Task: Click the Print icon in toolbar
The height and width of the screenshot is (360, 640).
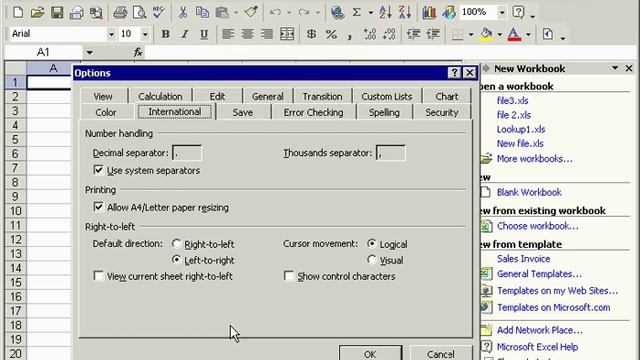Action: coord(120,12)
